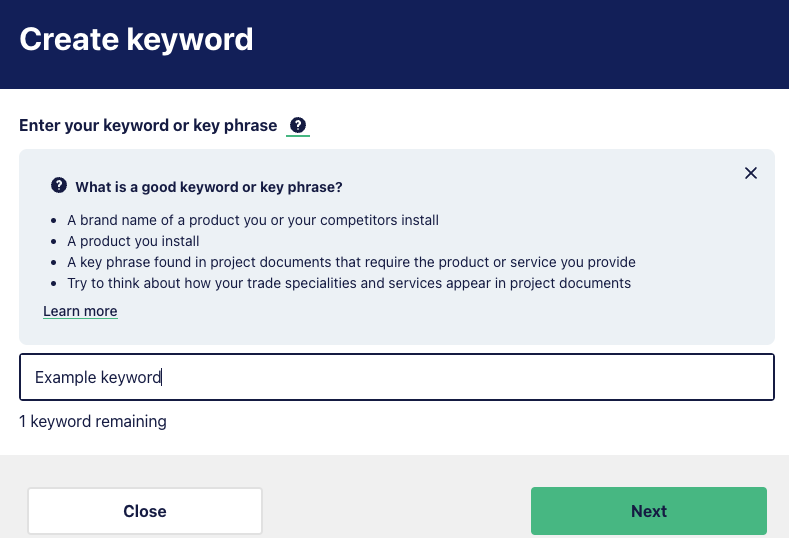The width and height of the screenshot is (789, 538).
Task: Click the question mark icon in the tip box
Action: (x=59, y=185)
